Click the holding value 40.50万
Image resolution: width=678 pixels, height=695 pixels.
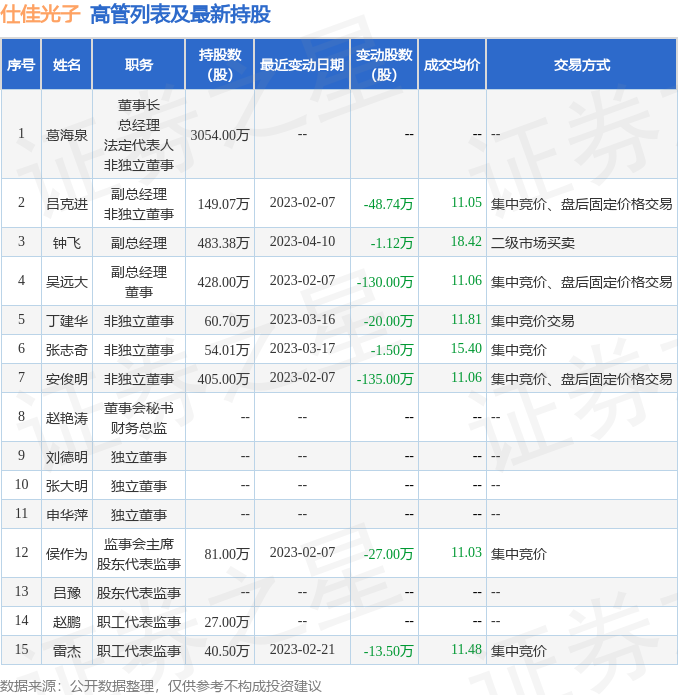click(227, 651)
